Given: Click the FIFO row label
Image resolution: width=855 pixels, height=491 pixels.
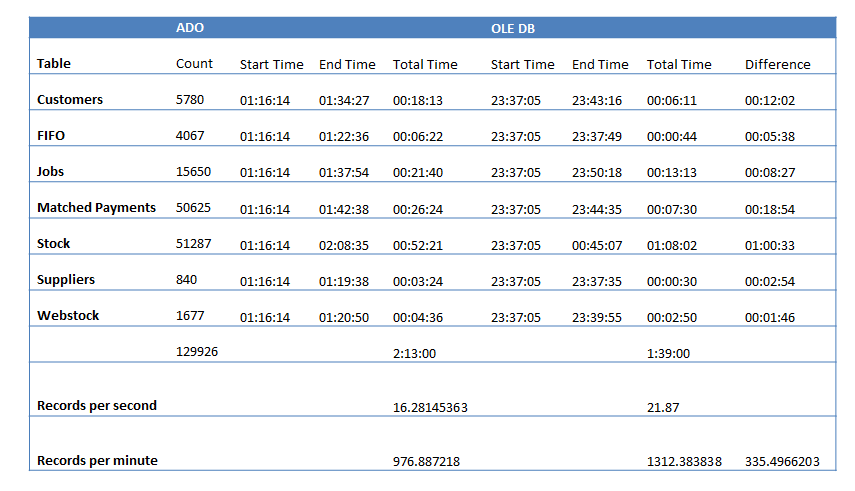Looking at the screenshot, I should click(51, 135).
